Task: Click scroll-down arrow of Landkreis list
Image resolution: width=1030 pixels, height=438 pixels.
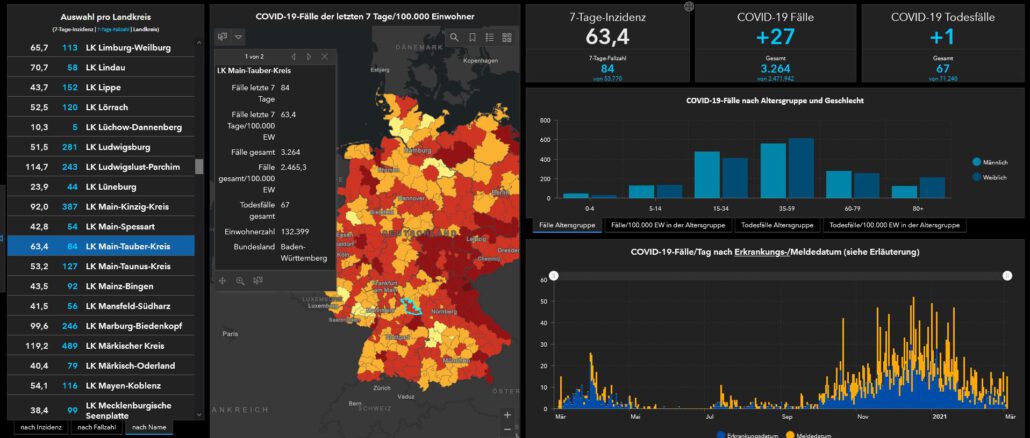Action: (x=199, y=415)
